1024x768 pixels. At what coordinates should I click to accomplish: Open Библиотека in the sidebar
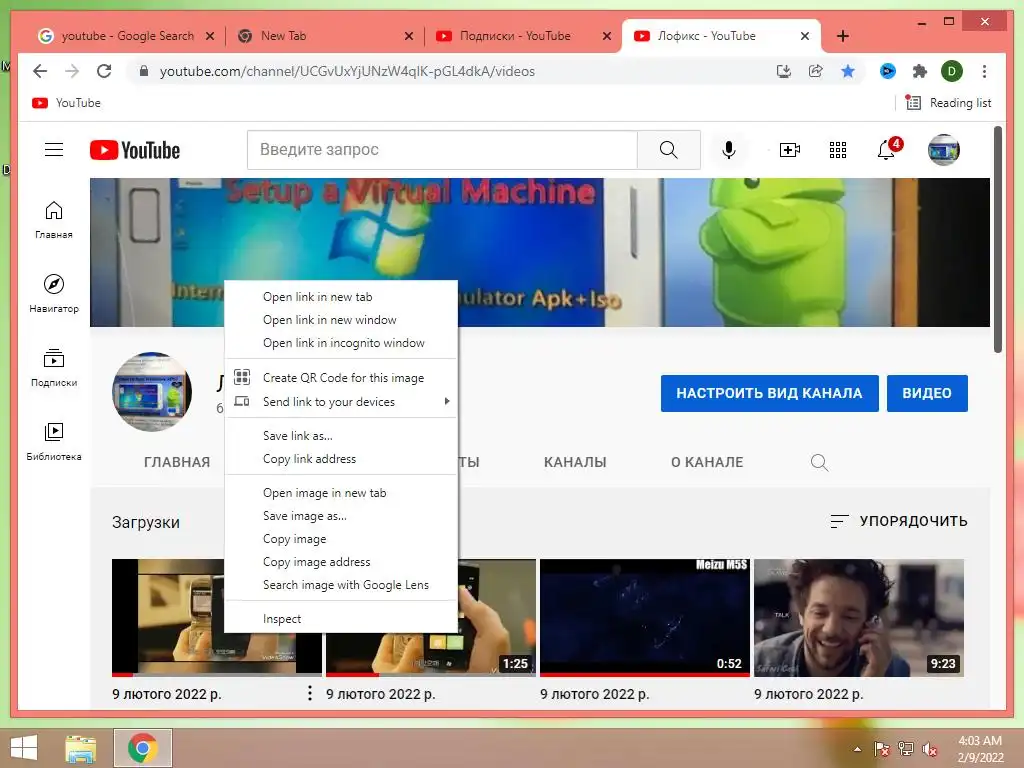click(x=54, y=441)
